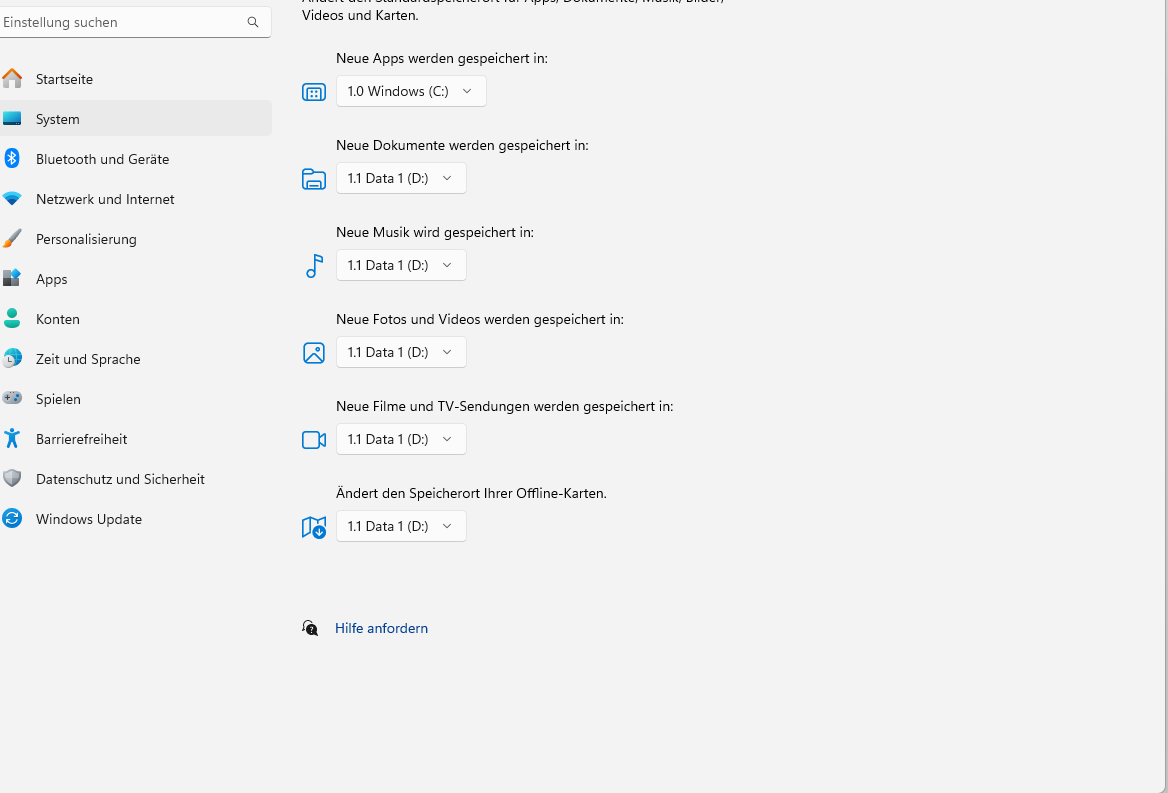The width and height of the screenshot is (1168, 793).
Task: Open Apps settings category
Action: (x=136, y=279)
